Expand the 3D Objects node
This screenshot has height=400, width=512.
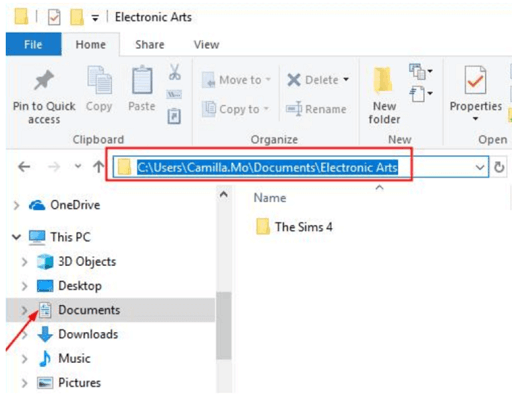(24, 262)
